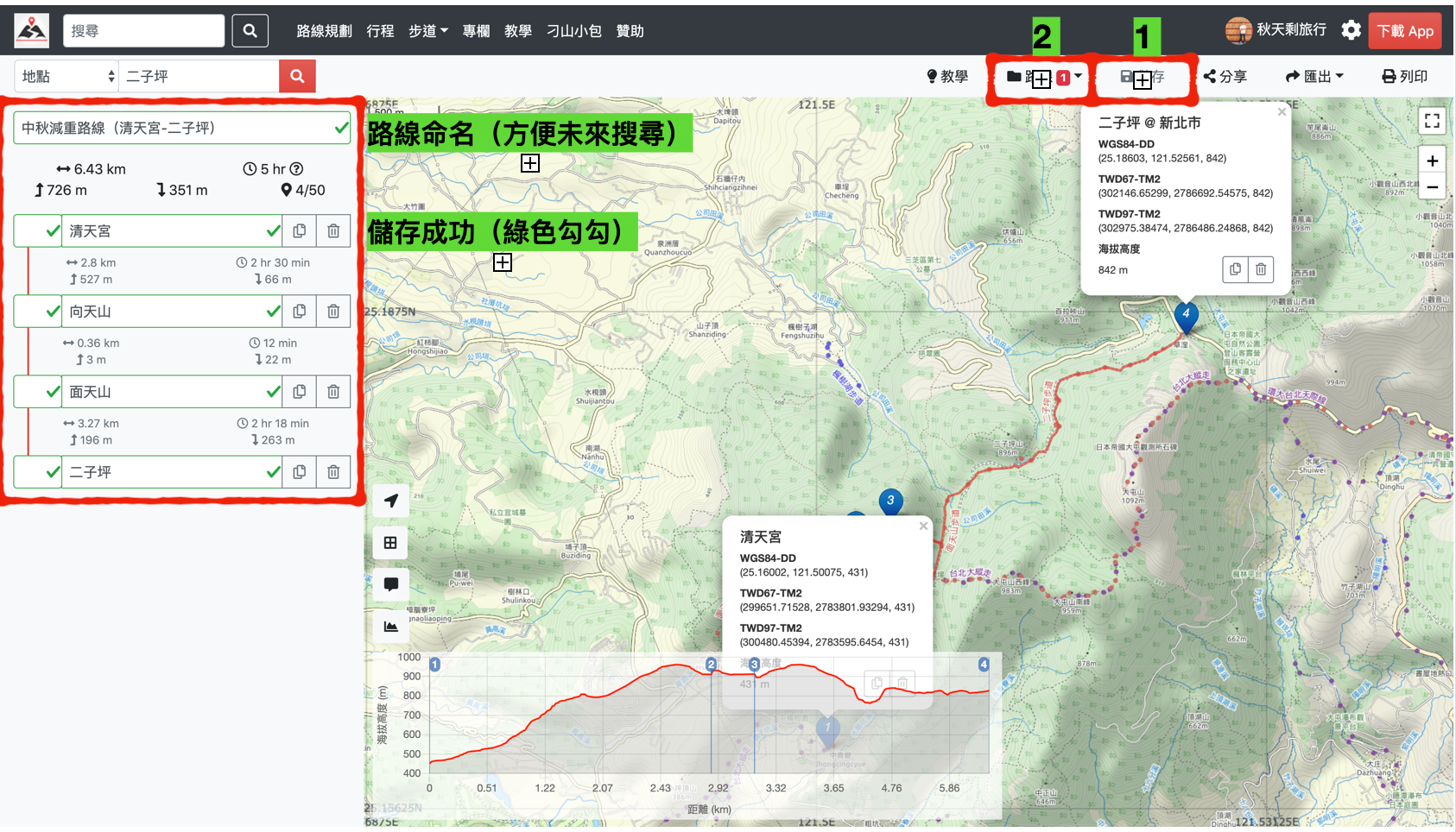The width and height of the screenshot is (1456, 832).
Task: Toggle map fullscreen mode
Action: click(1432, 121)
